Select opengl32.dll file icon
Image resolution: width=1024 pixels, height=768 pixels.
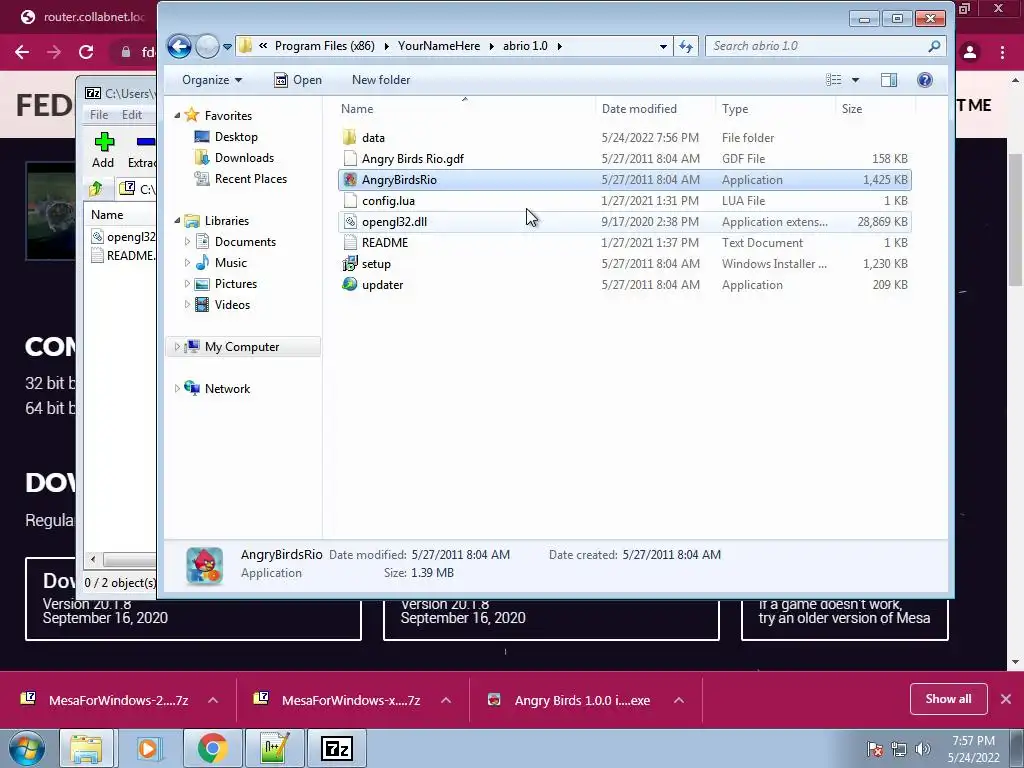350,221
